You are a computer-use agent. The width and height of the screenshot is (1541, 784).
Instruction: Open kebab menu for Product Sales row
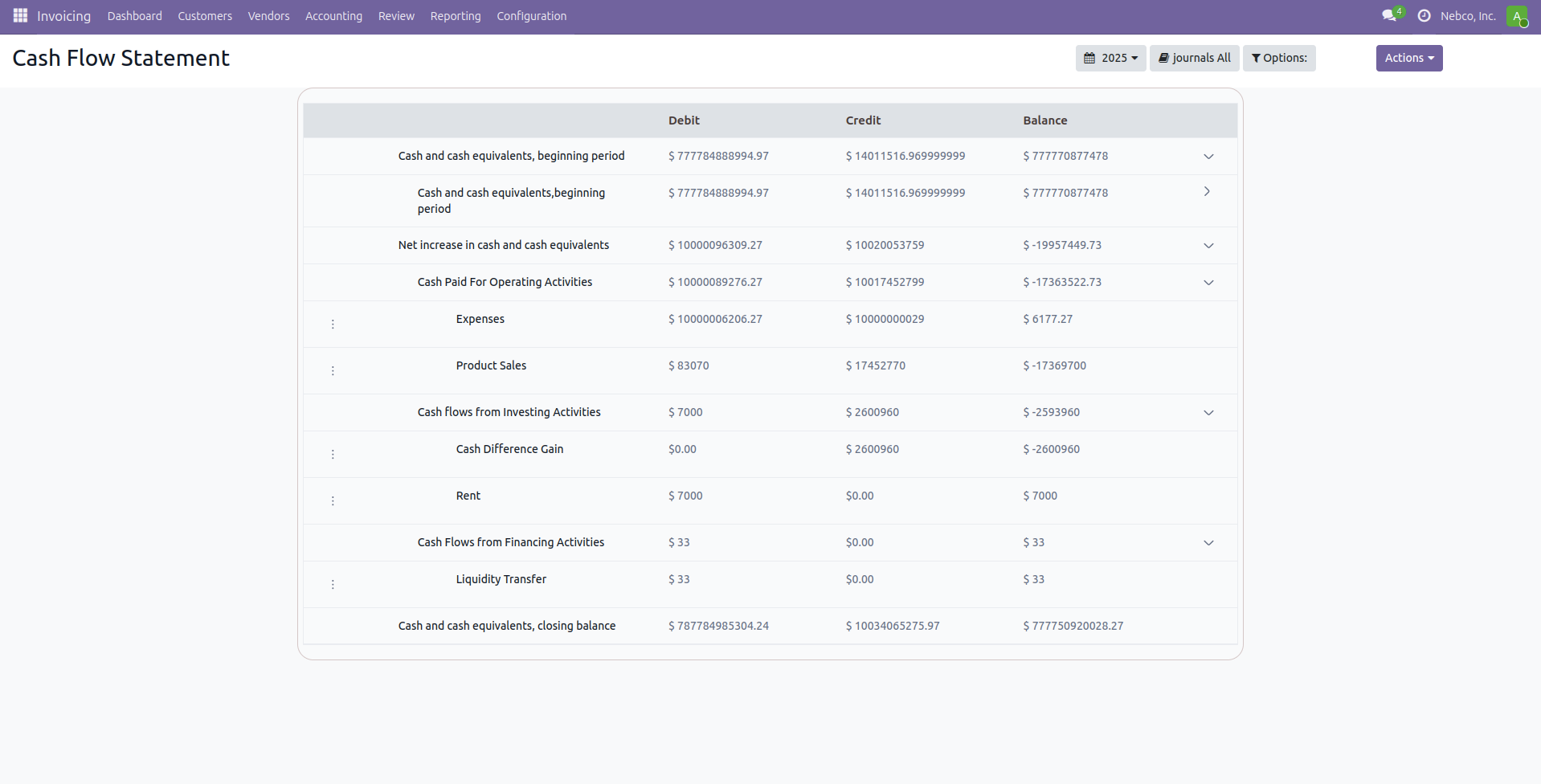click(333, 371)
